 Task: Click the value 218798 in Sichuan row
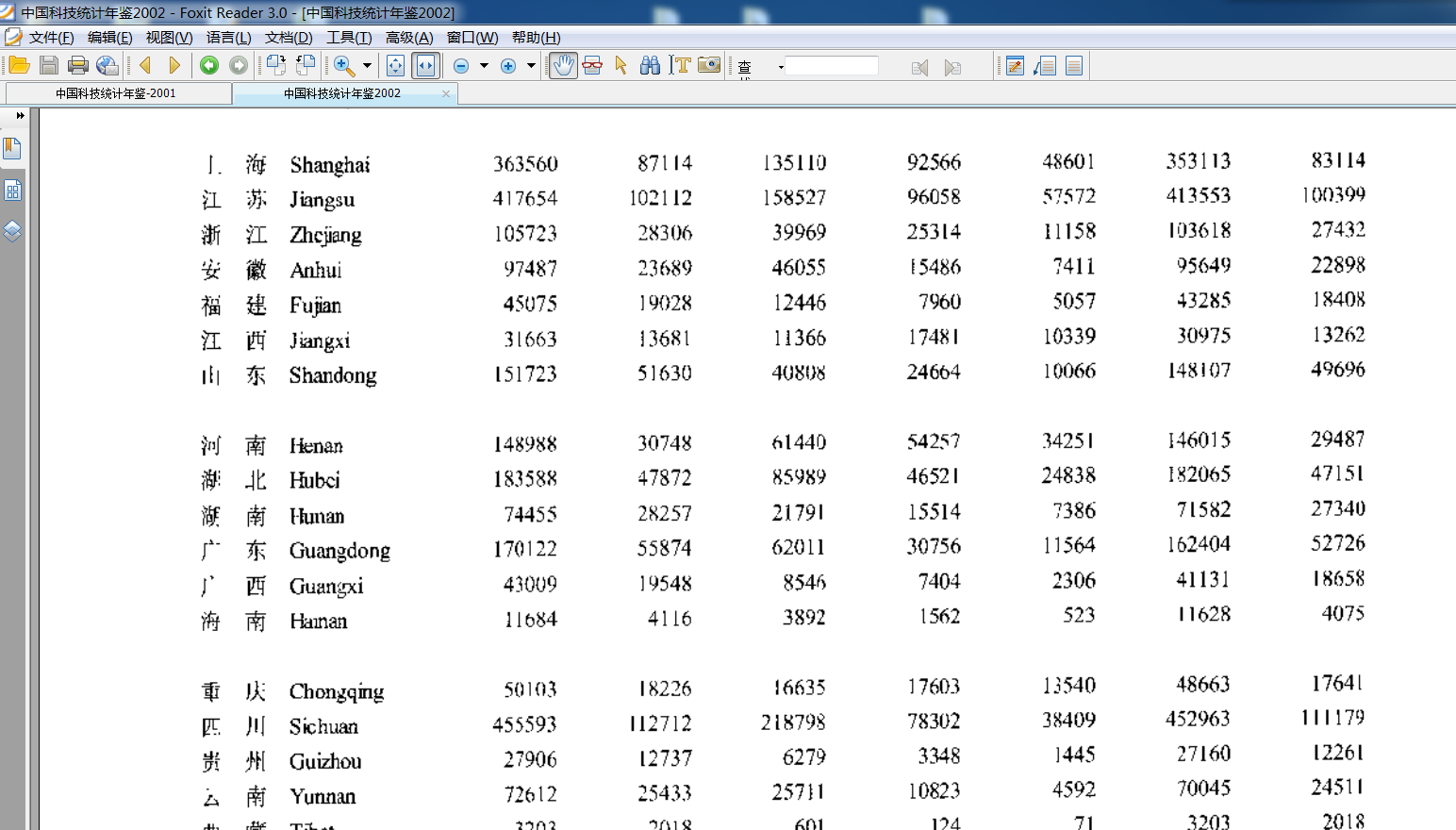point(793,722)
